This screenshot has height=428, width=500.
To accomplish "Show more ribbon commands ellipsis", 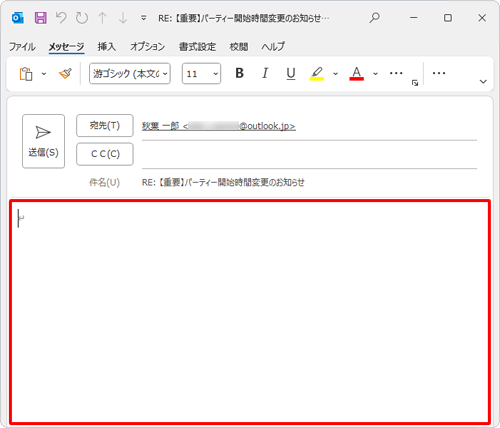I will (439, 73).
